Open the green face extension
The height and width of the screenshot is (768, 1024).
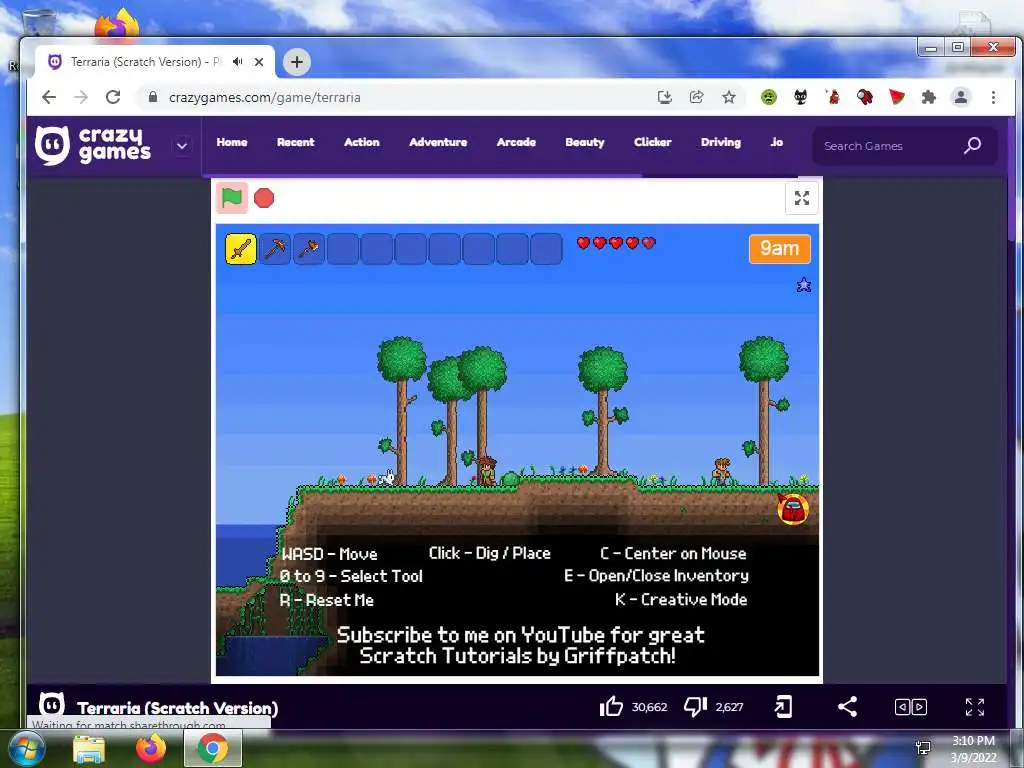(x=769, y=97)
